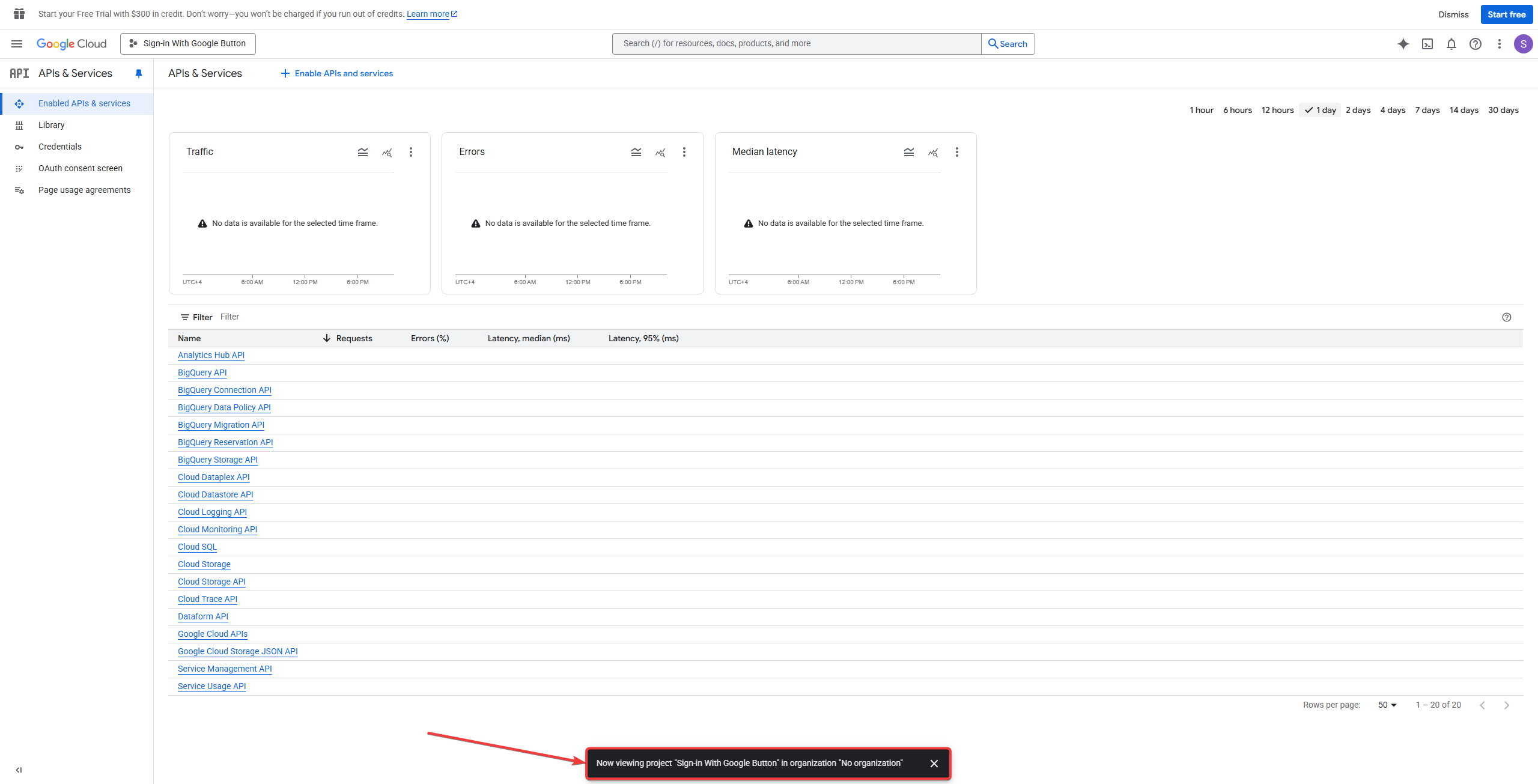Sort by Errors (%) column
The width and height of the screenshot is (1538, 784).
[x=430, y=338]
